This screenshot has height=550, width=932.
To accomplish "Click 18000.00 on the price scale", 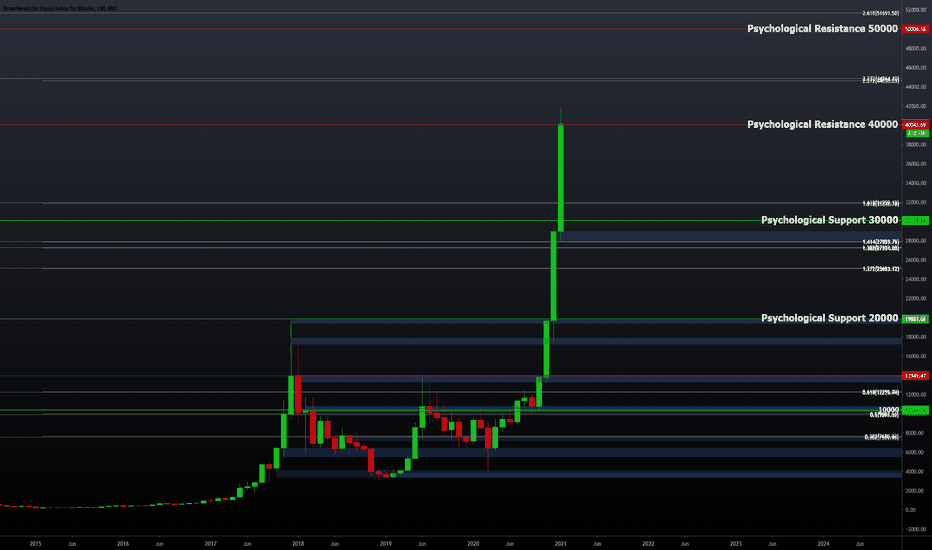I will pyautogui.click(x=916, y=337).
